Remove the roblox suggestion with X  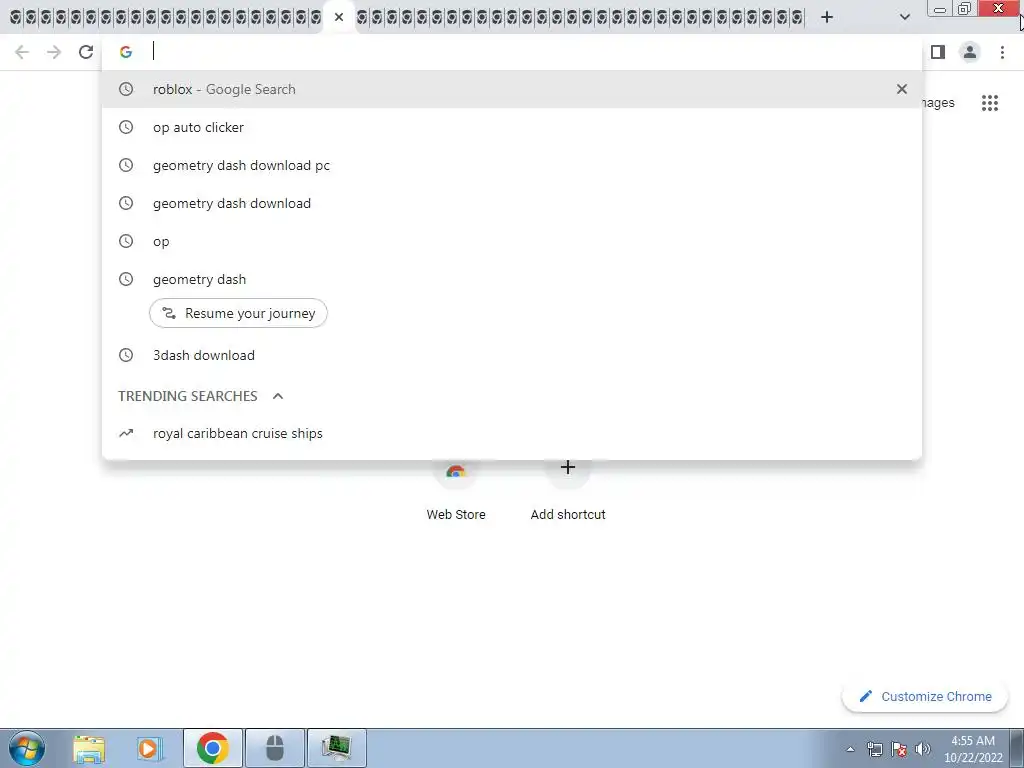click(x=901, y=89)
